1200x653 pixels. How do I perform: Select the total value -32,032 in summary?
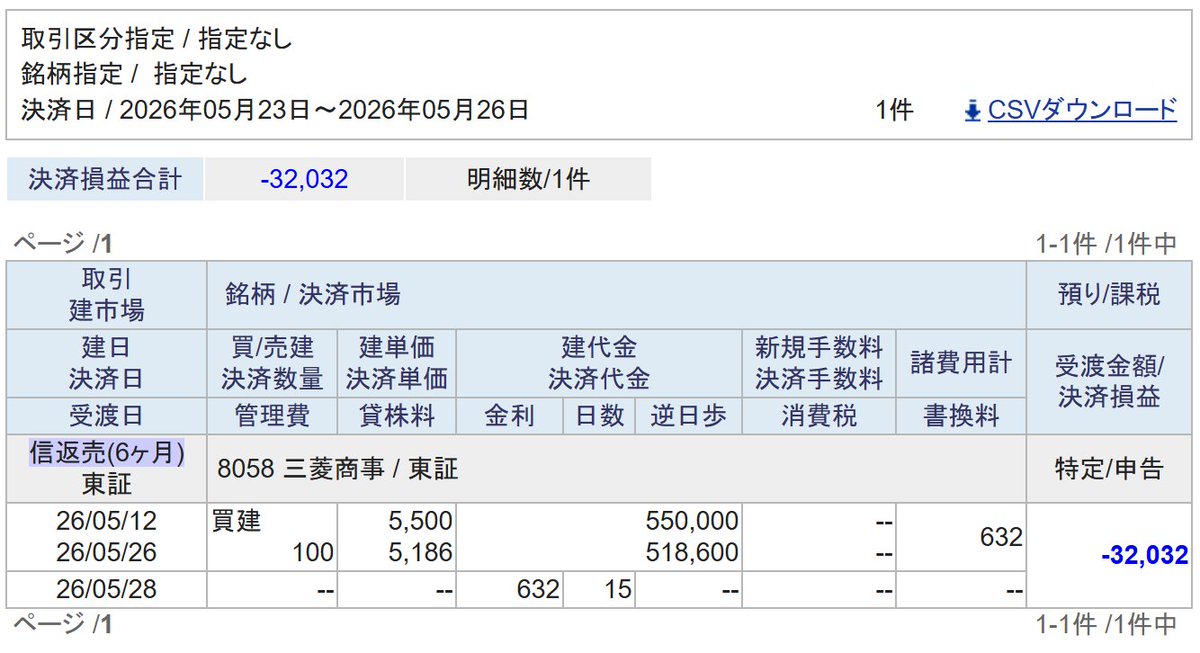[x=304, y=180]
